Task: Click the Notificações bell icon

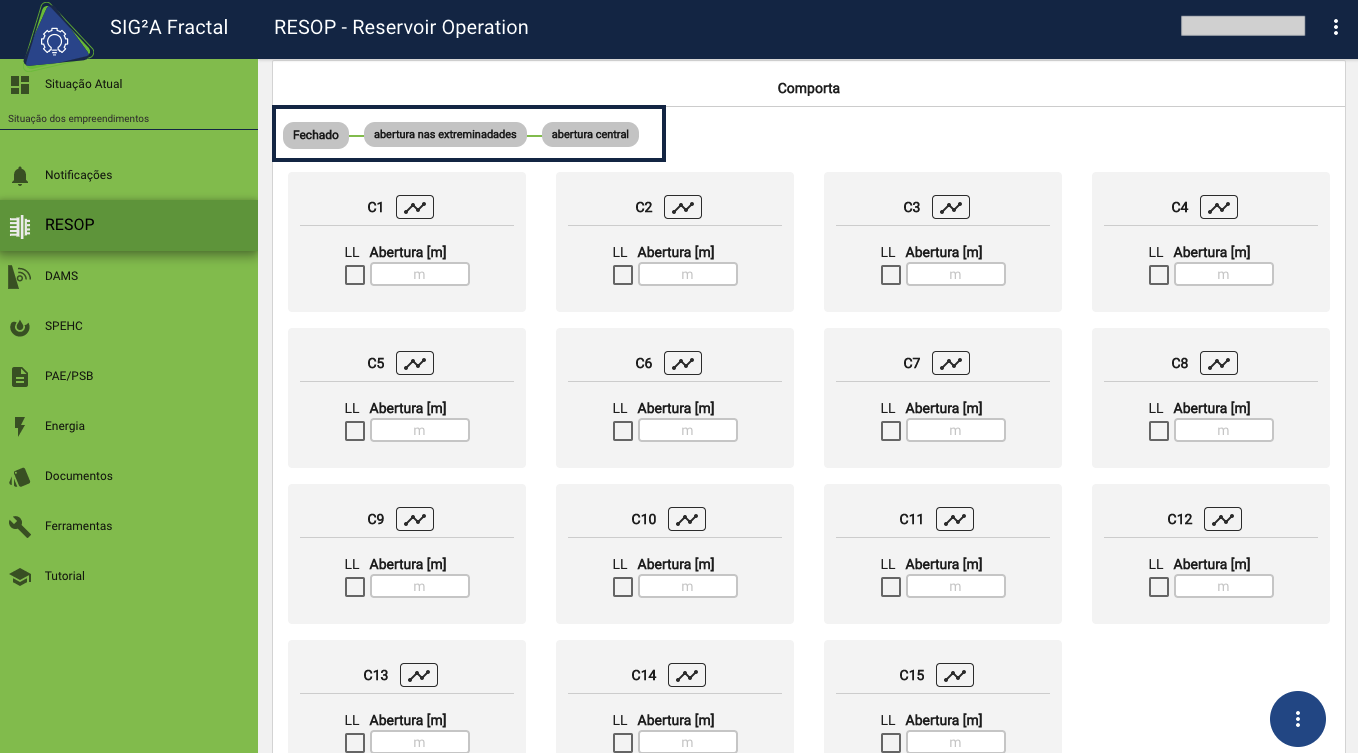Action: pyautogui.click(x=20, y=175)
